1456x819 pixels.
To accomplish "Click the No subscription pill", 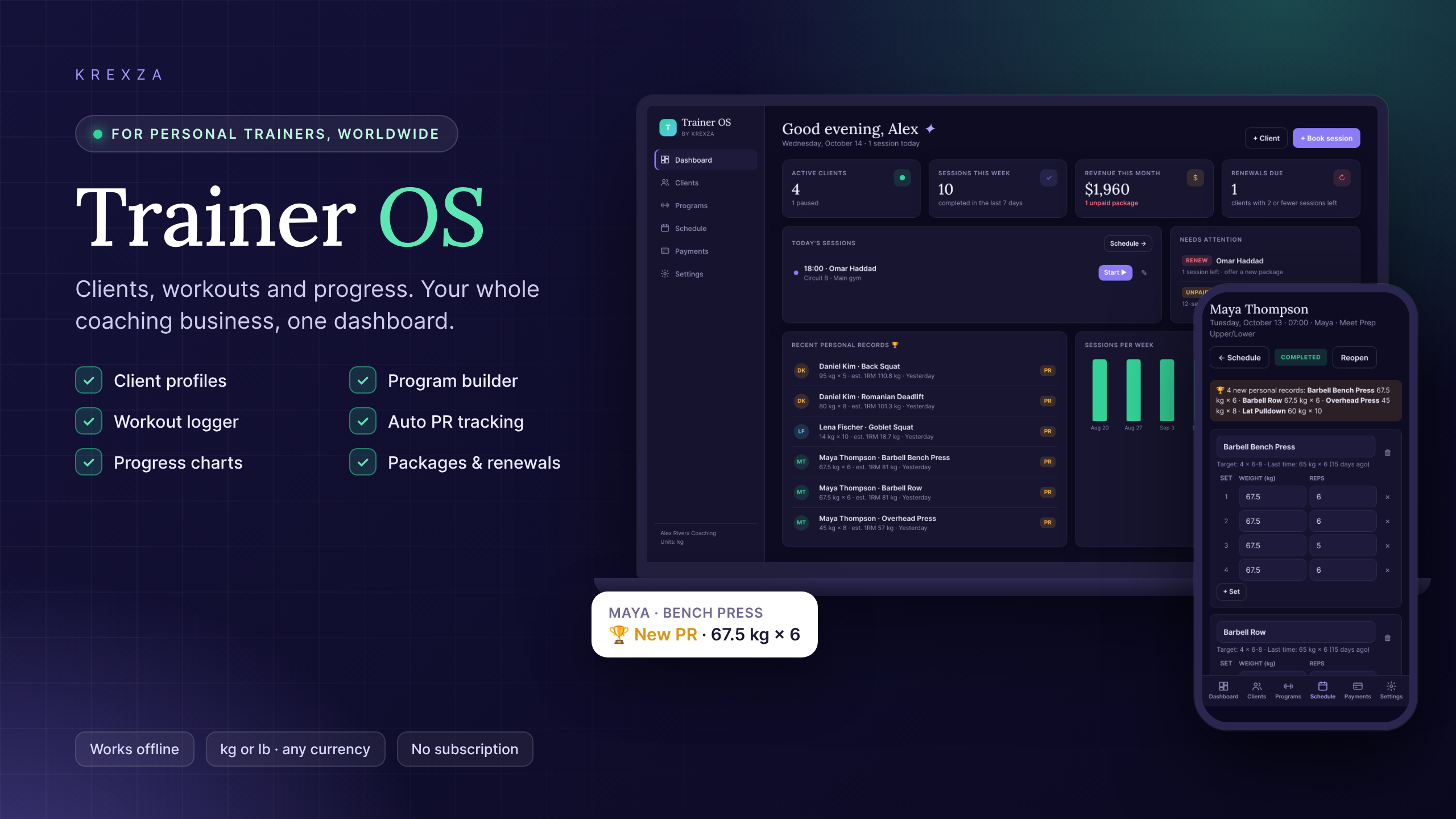I will coord(465,749).
